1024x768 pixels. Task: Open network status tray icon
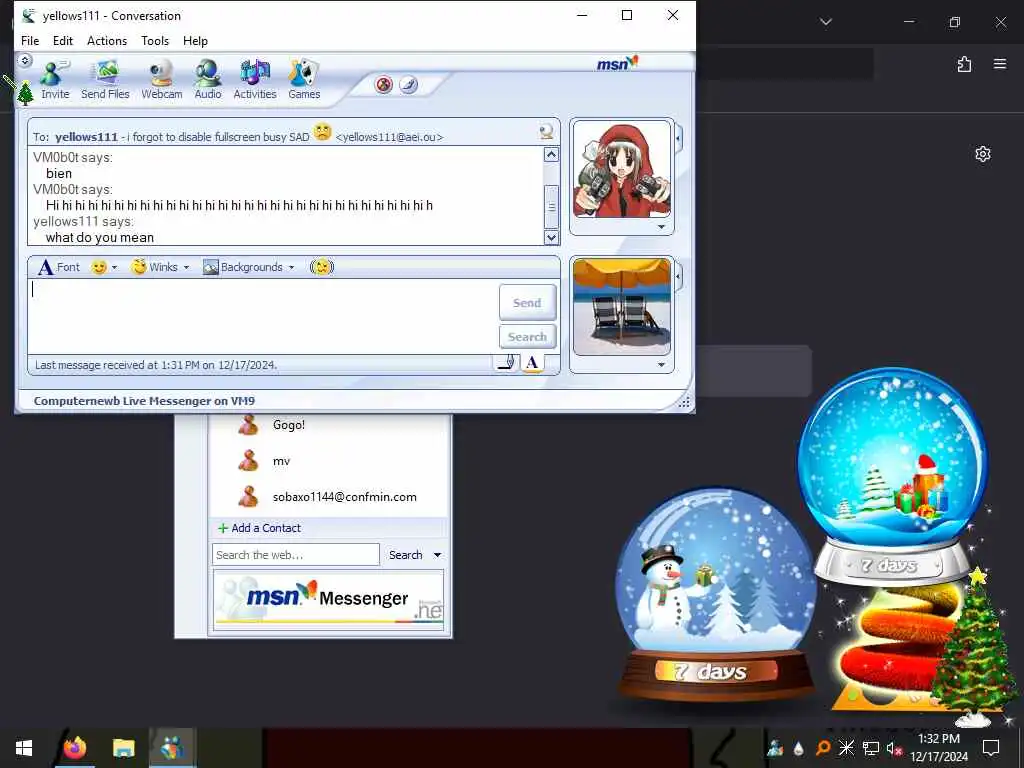tap(871, 748)
